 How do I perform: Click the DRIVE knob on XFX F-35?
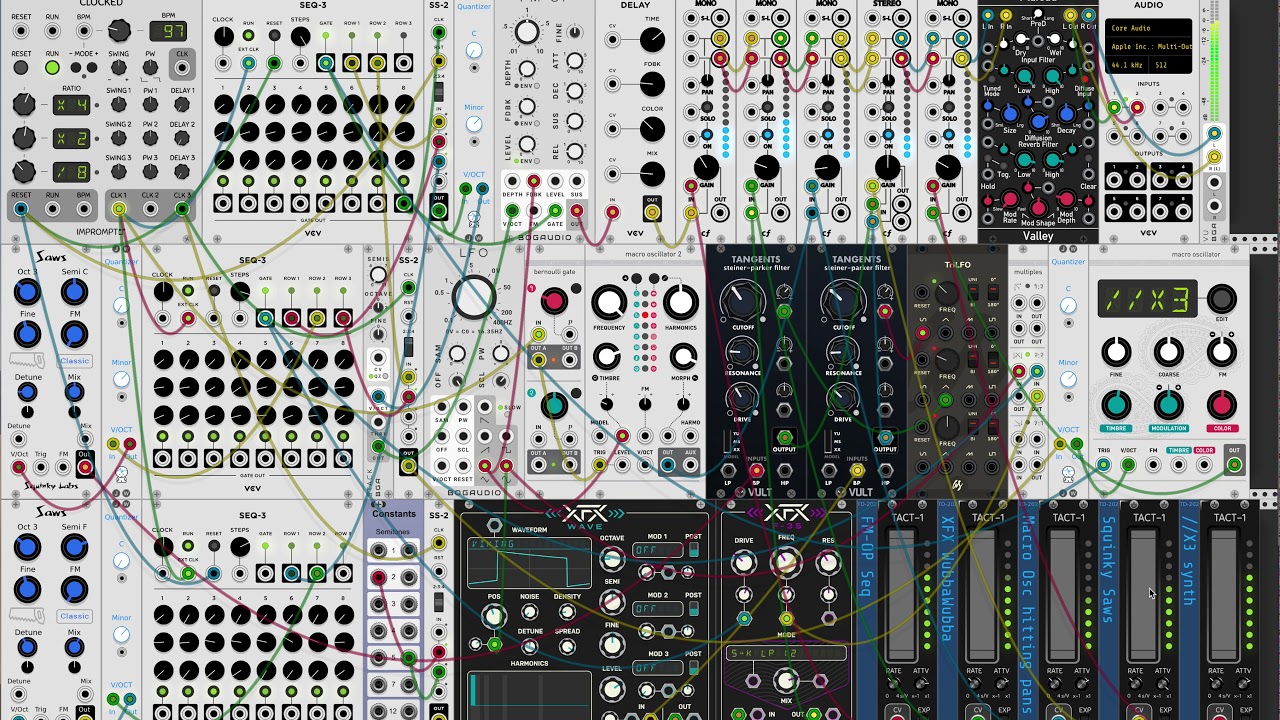click(743, 563)
